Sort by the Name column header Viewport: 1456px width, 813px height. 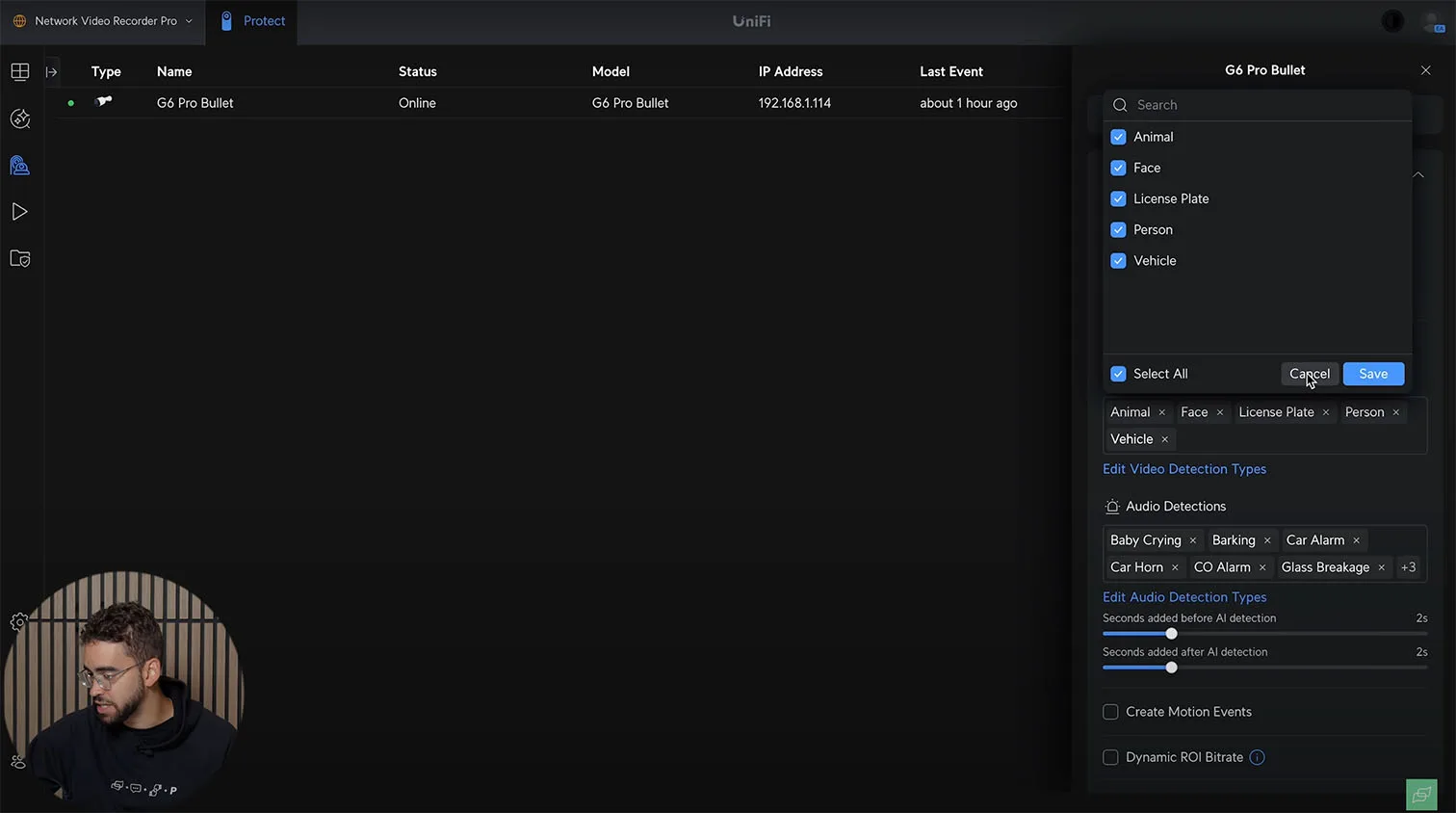click(x=174, y=71)
